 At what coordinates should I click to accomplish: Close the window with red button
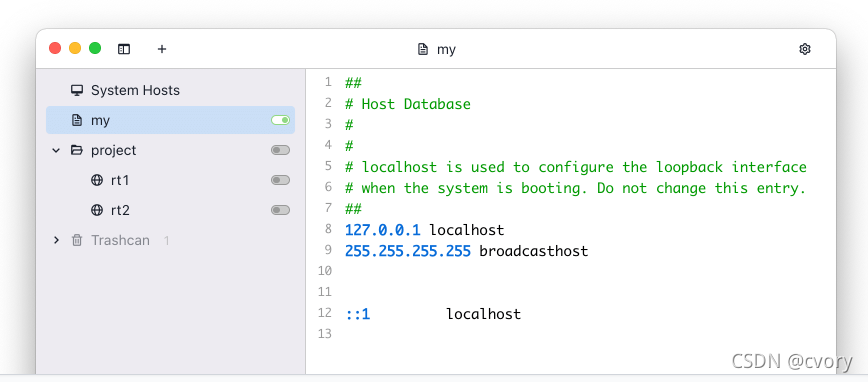55,48
